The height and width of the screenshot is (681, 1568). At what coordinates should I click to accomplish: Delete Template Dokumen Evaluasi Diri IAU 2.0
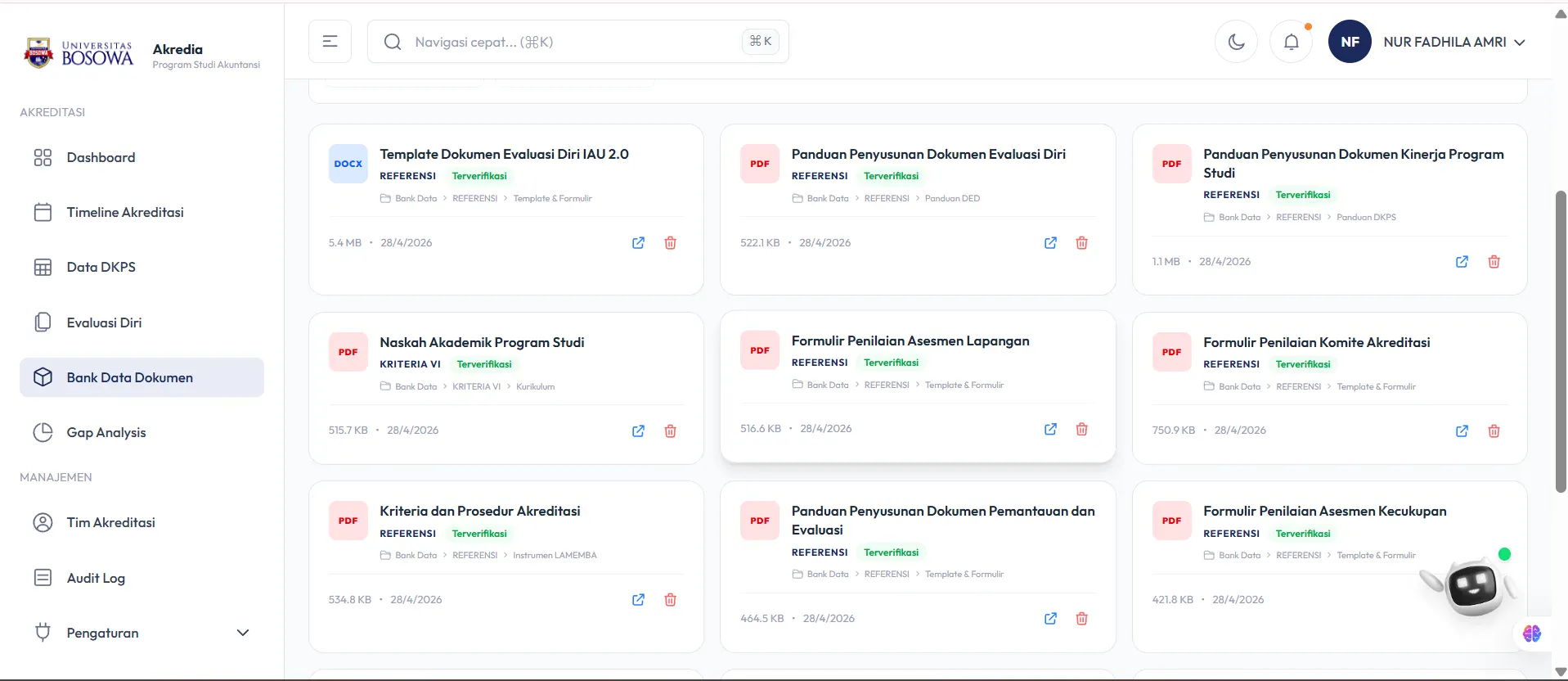point(671,243)
